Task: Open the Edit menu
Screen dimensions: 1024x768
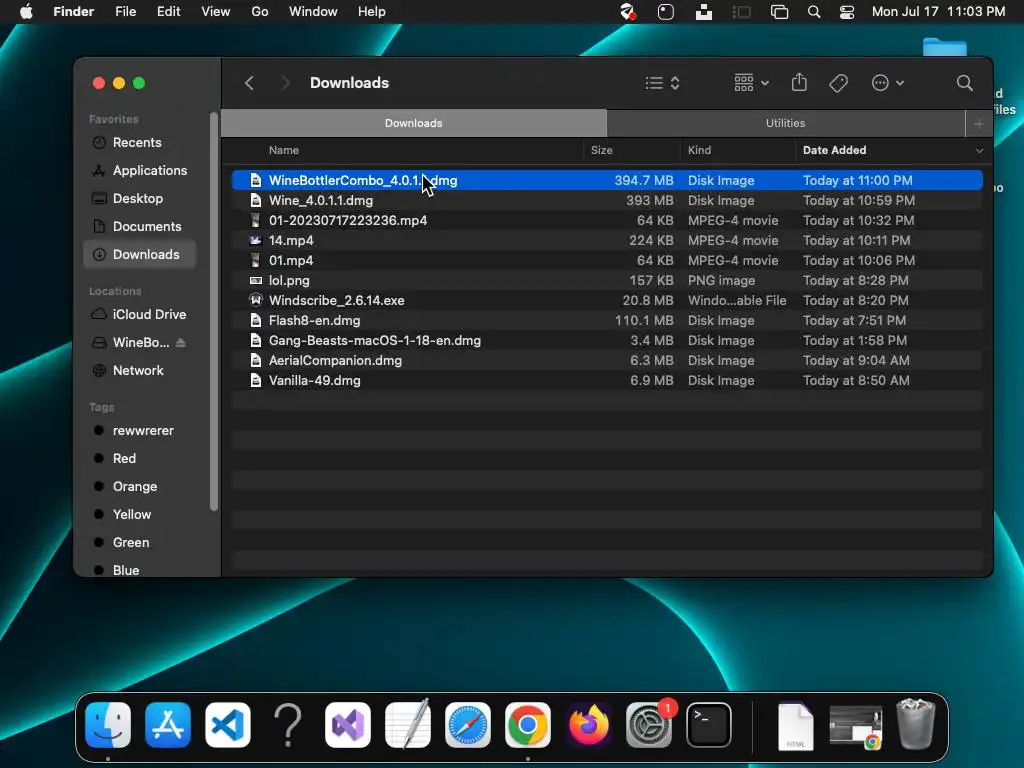Action: [x=168, y=12]
